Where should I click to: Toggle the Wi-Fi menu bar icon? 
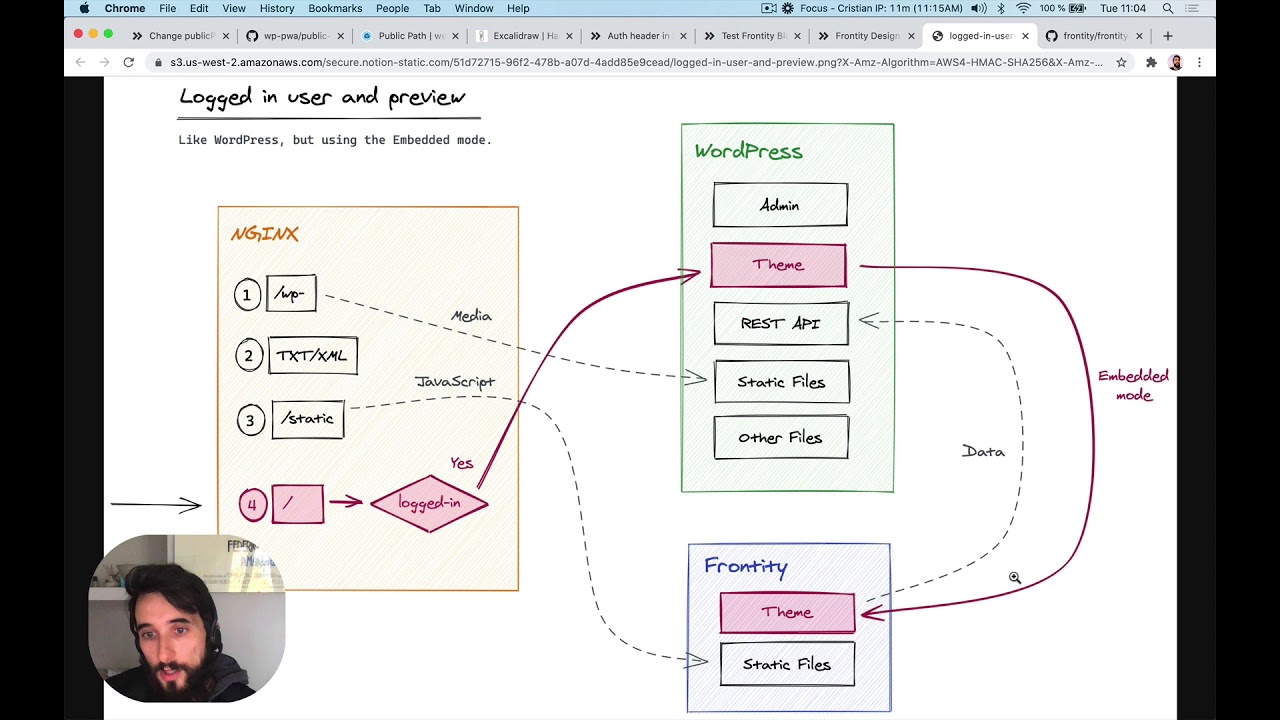pos(1023,9)
